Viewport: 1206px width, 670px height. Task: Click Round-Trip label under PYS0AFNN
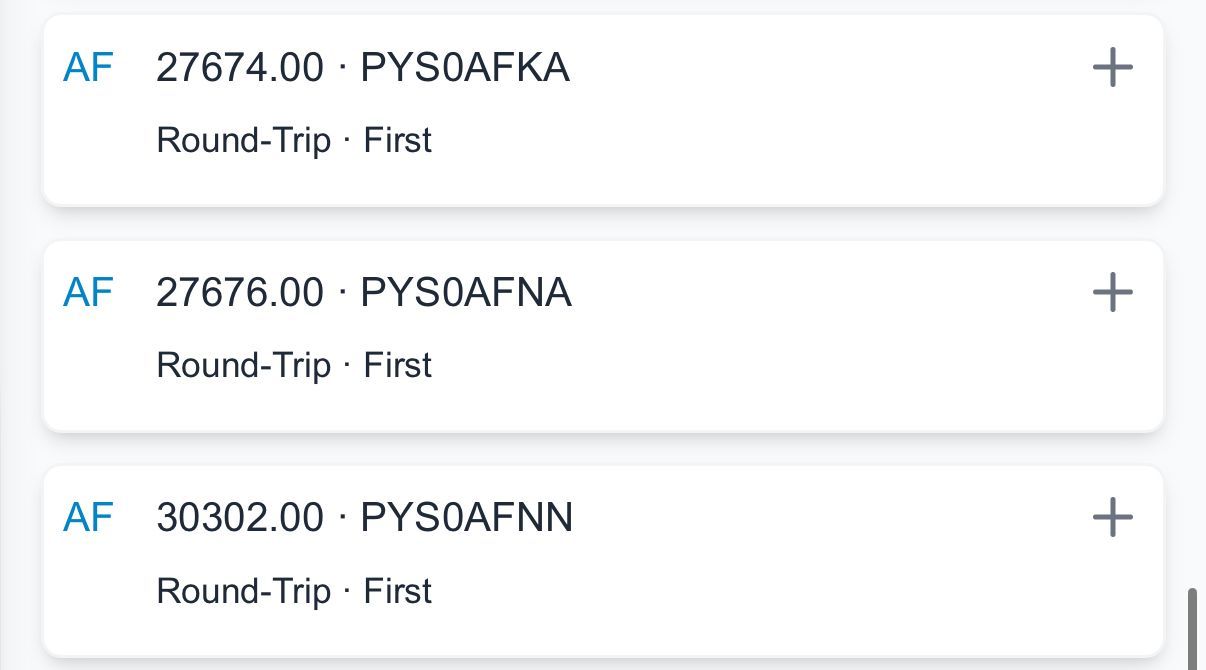click(243, 591)
